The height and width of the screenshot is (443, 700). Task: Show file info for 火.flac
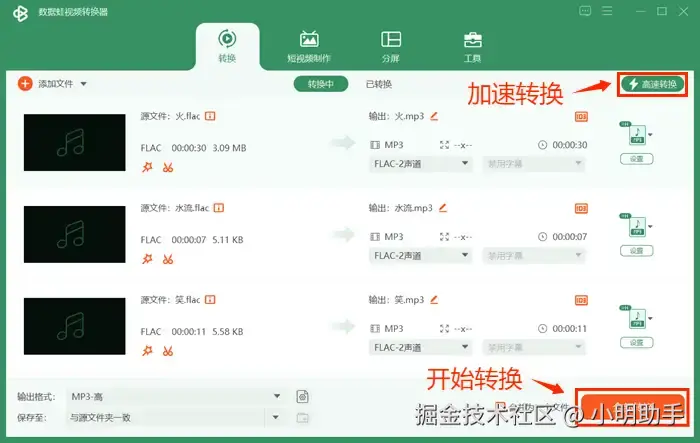point(210,116)
